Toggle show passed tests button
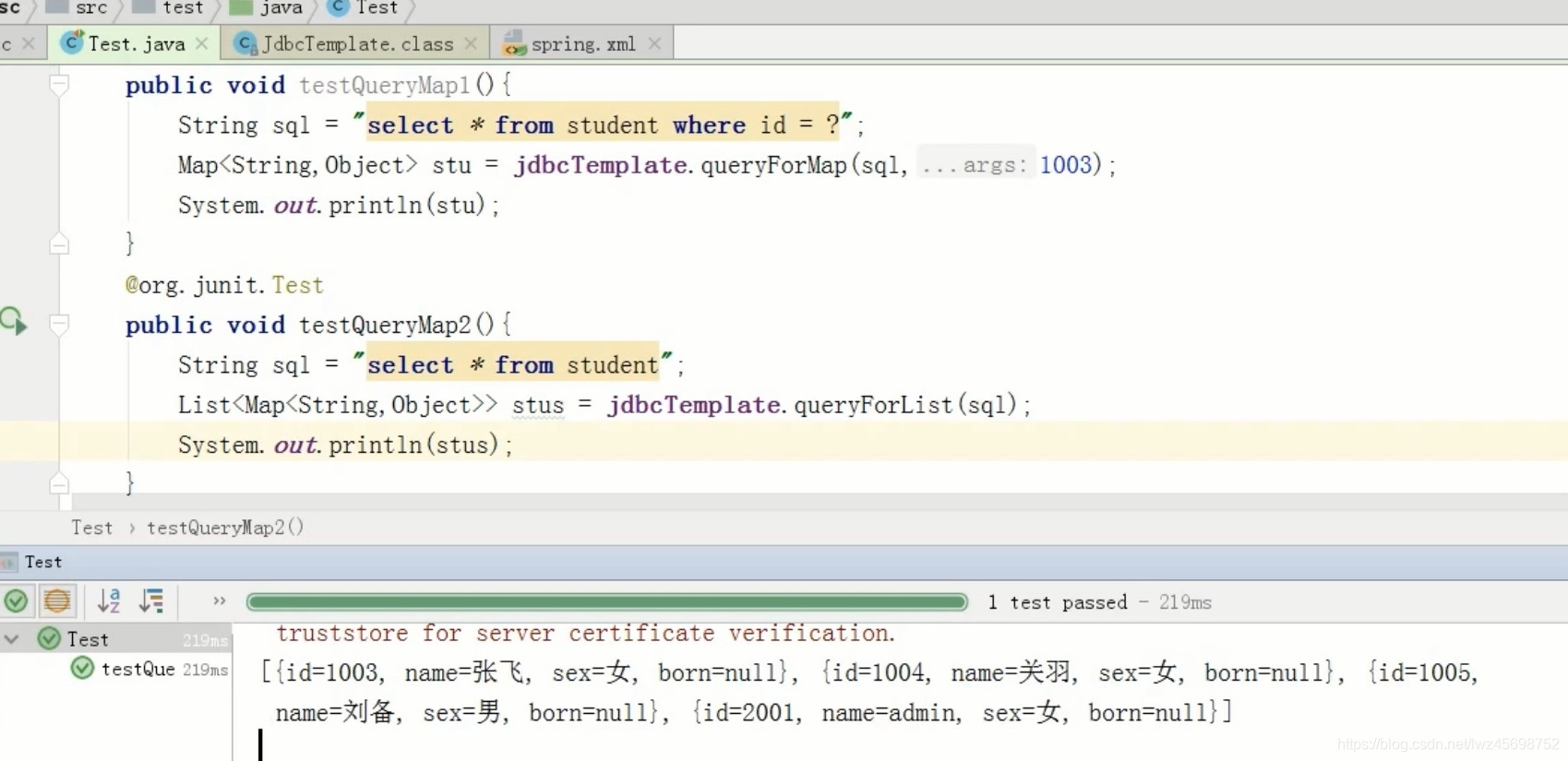This screenshot has height=761, width=1568. coord(16,601)
